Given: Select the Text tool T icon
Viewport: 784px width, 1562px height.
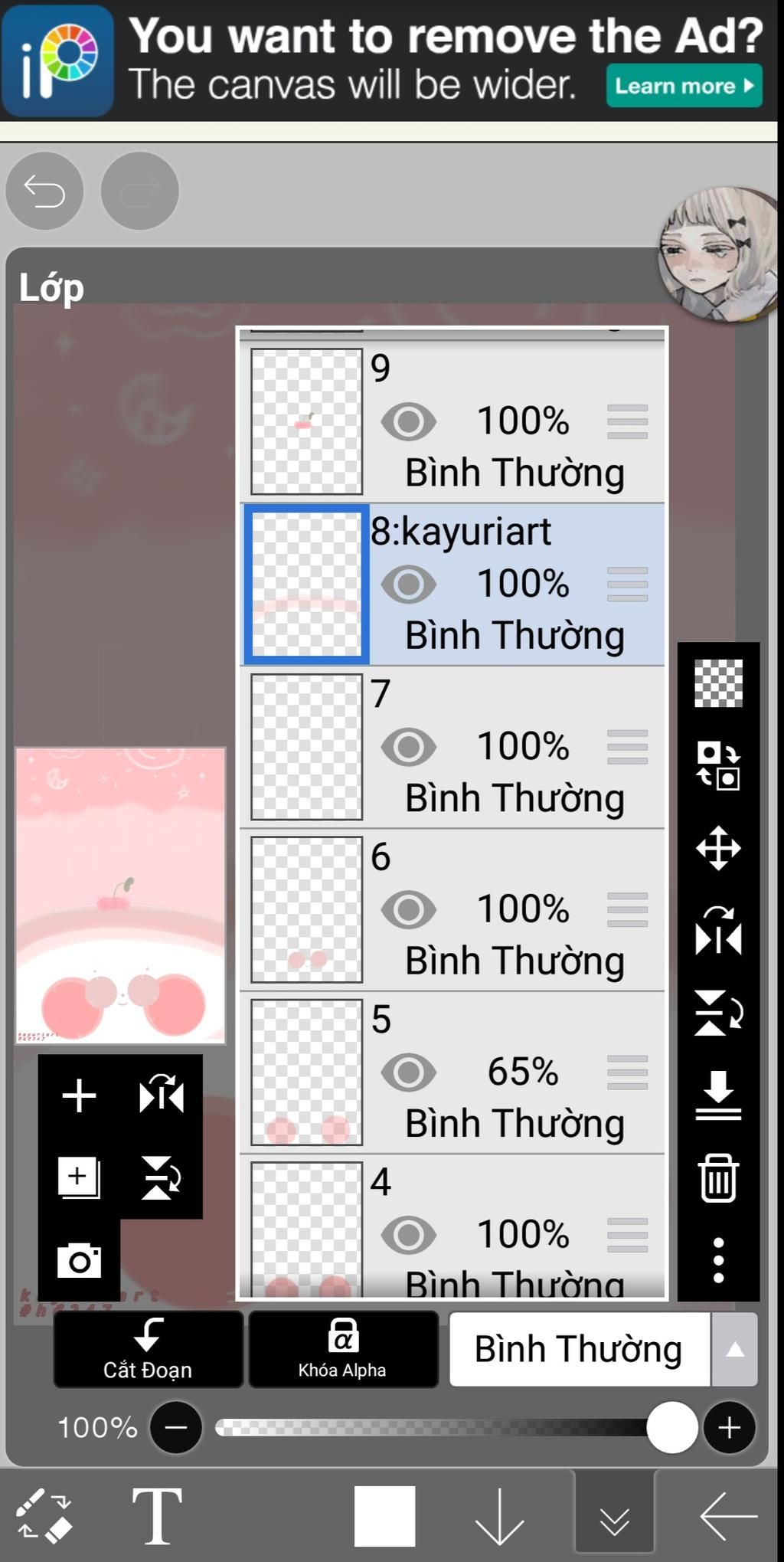Looking at the screenshot, I should [x=157, y=1515].
